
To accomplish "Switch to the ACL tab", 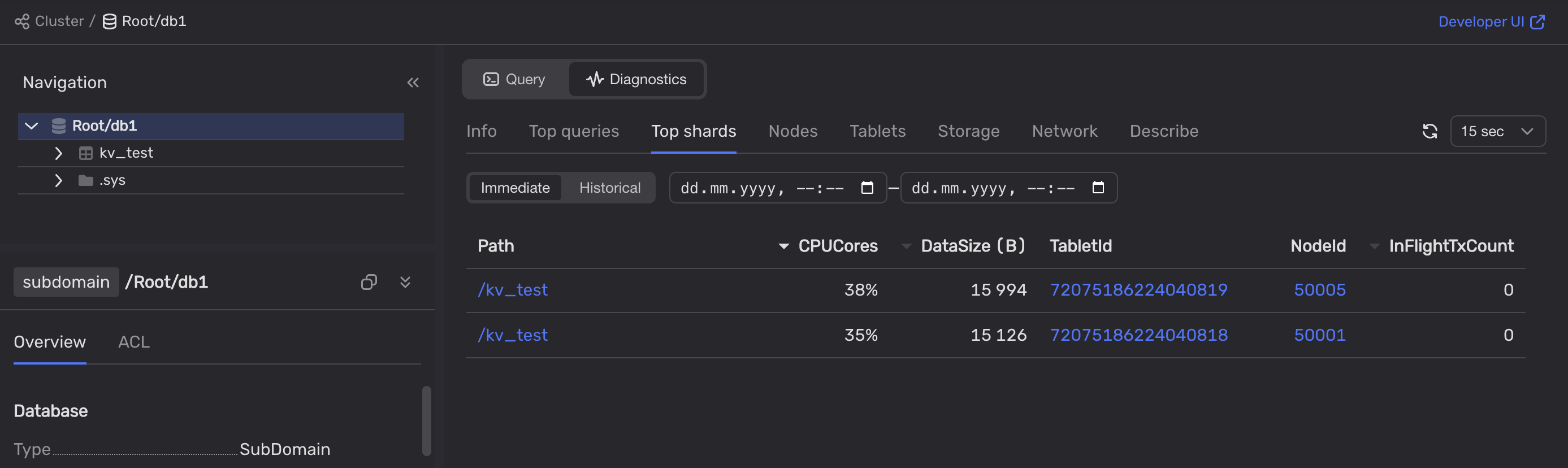I will tap(133, 341).
